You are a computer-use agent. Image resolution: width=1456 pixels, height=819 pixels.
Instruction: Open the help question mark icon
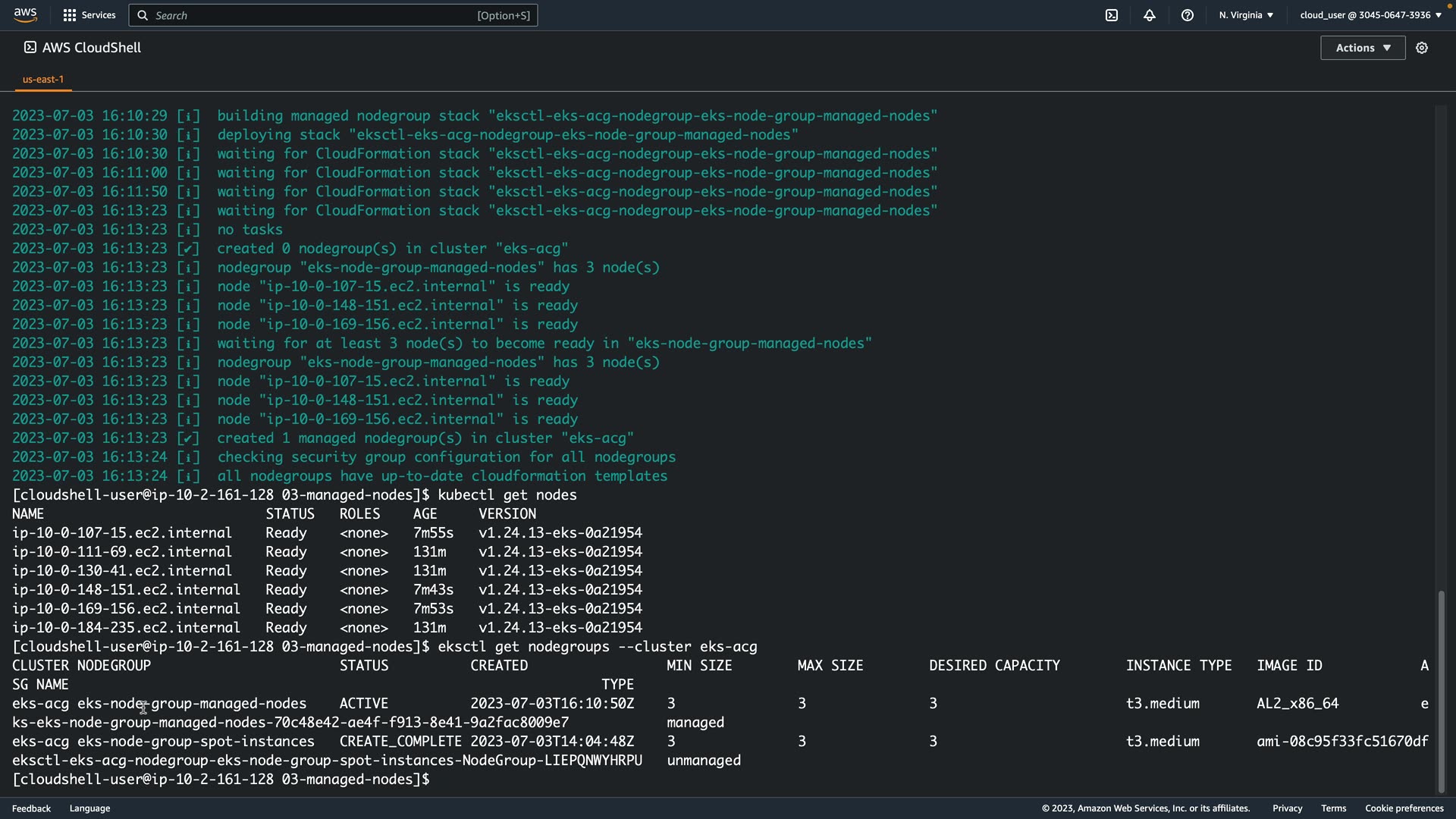click(1188, 15)
